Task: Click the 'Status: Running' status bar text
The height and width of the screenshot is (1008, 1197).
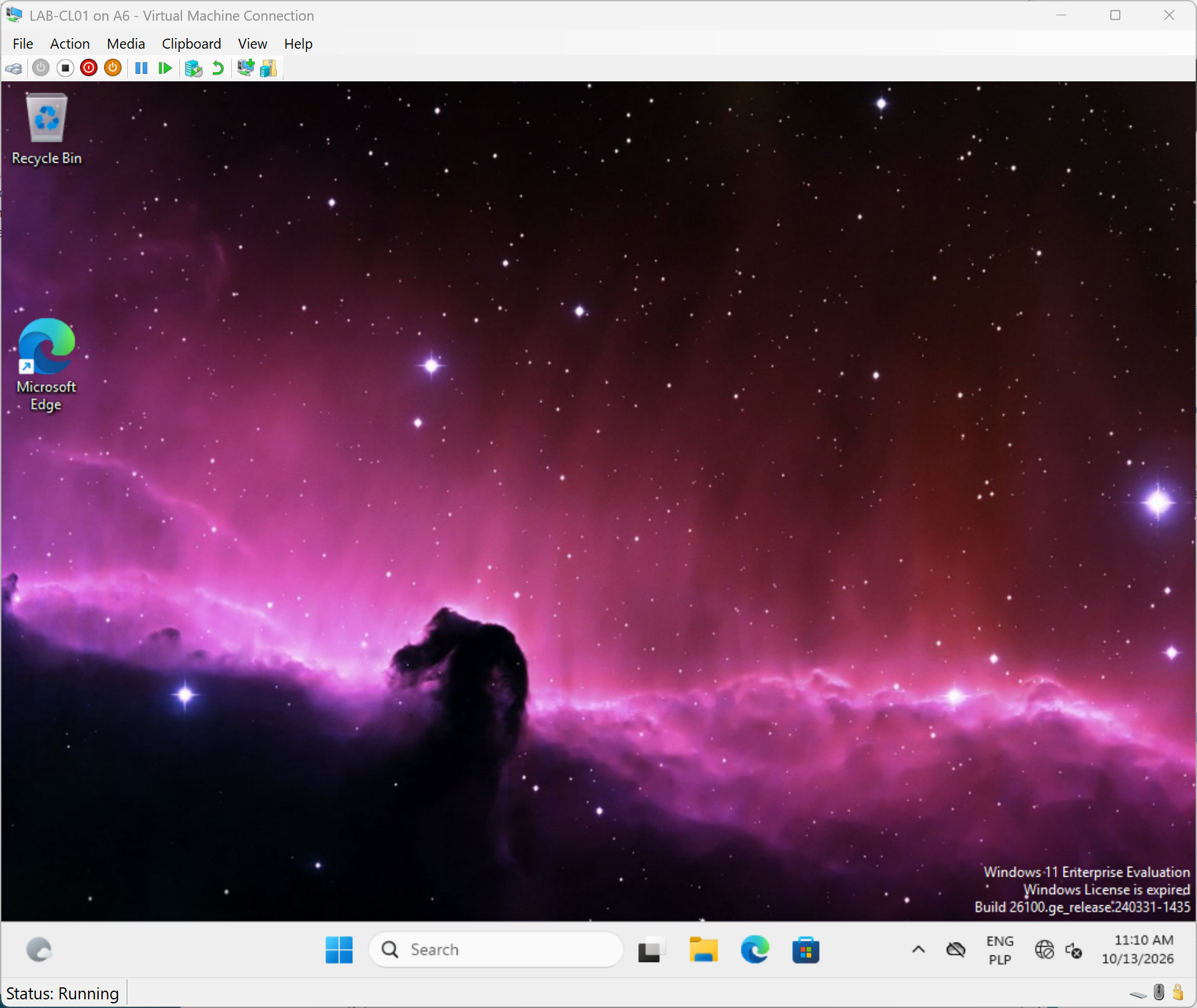Action: pos(63,994)
